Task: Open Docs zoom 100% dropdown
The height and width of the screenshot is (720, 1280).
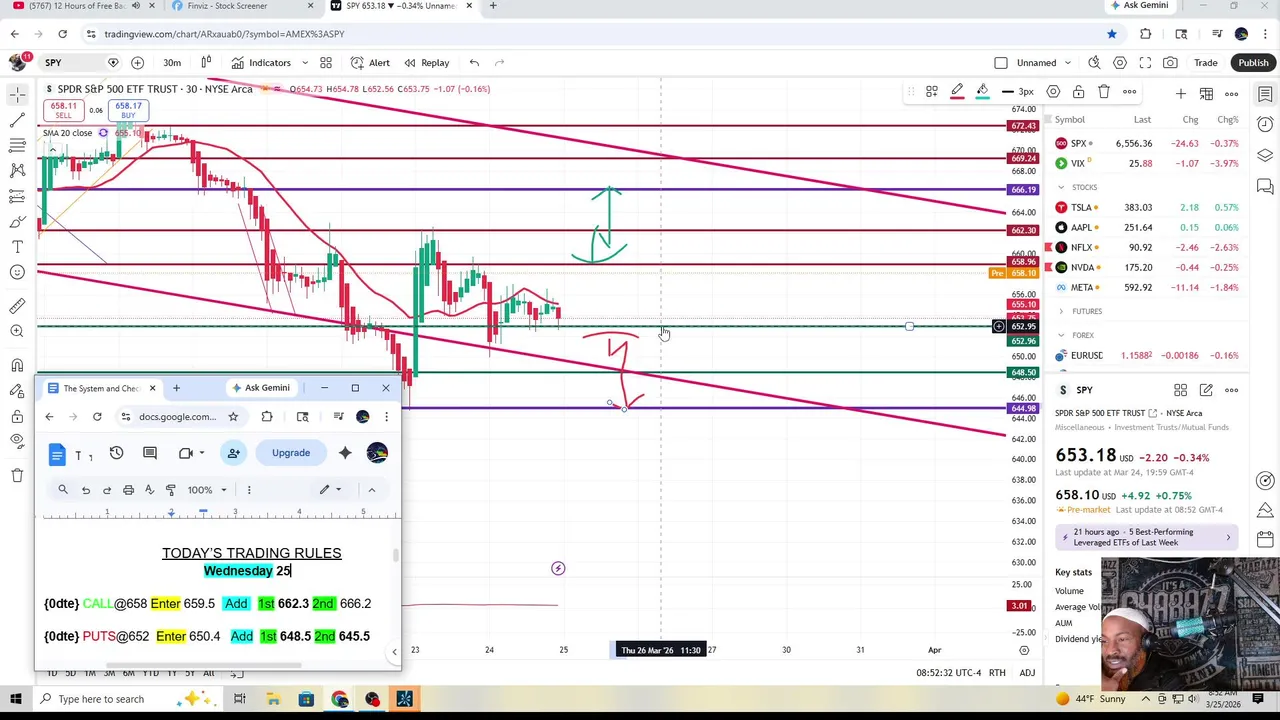Action: 208,490
